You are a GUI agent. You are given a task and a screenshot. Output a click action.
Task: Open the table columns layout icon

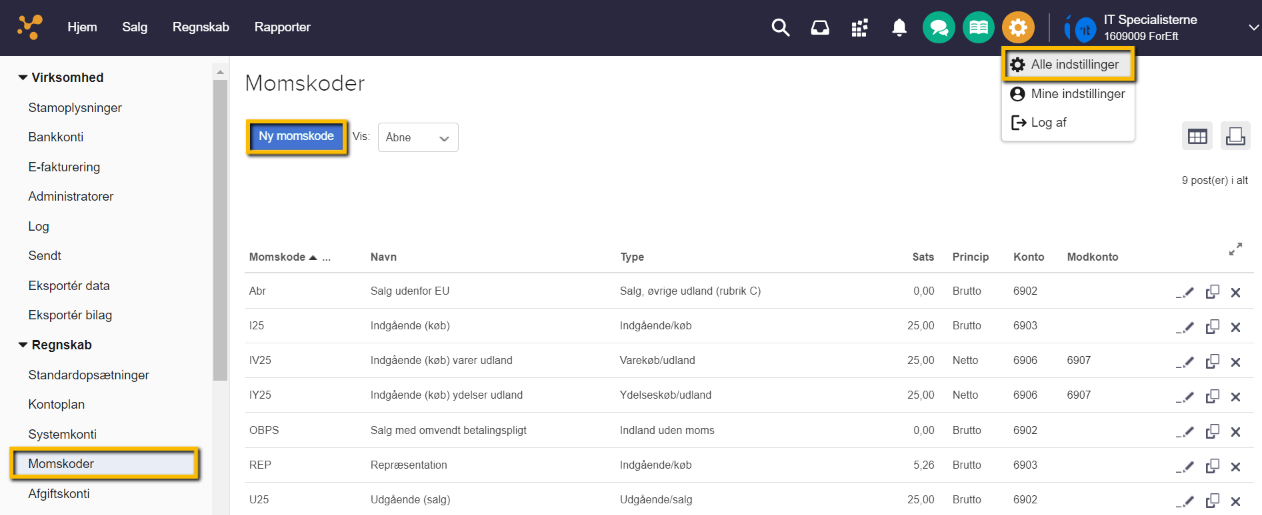[1197, 136]
